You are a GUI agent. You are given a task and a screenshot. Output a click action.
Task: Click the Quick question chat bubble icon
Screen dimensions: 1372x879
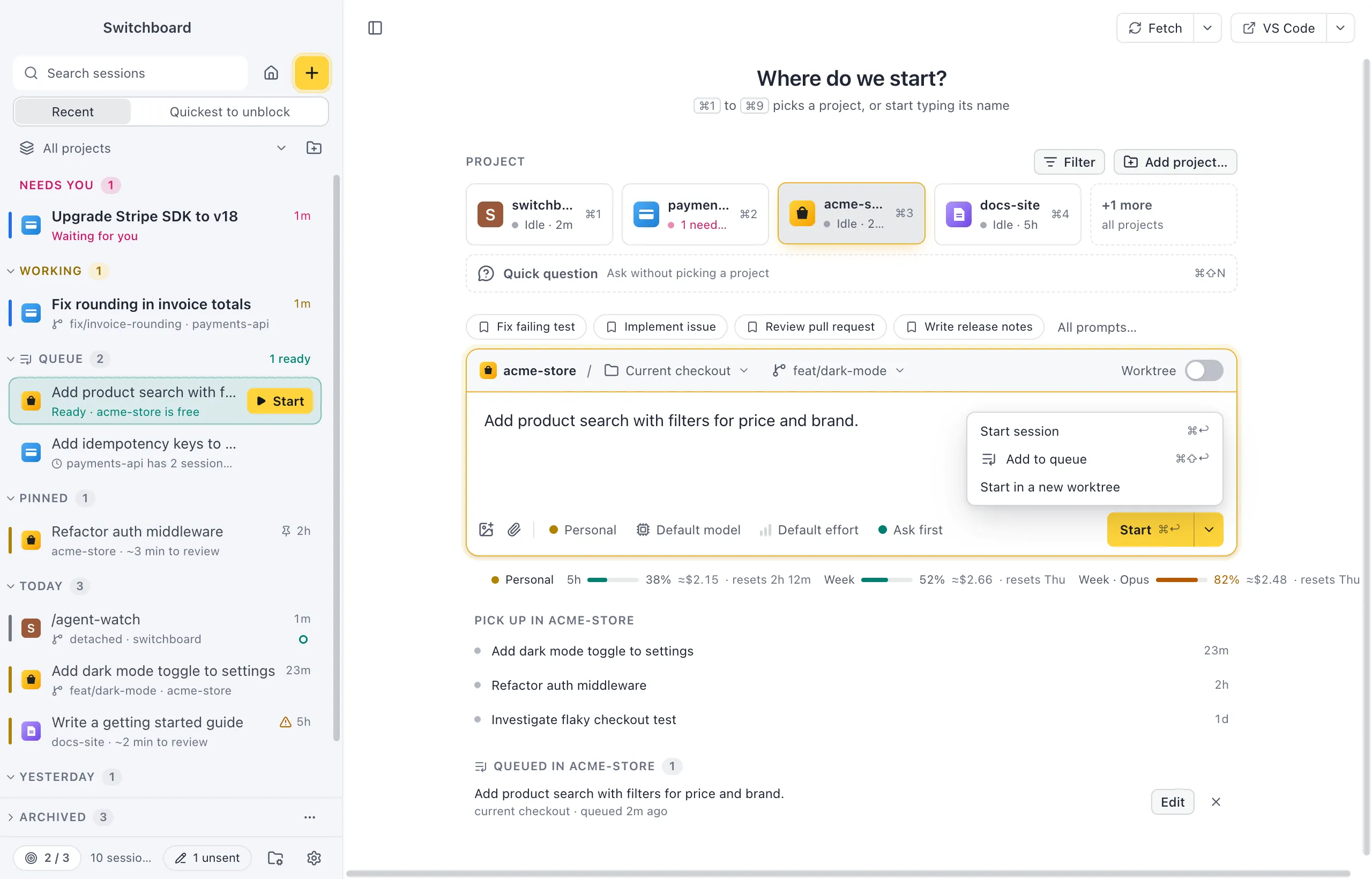pos(486,273)
